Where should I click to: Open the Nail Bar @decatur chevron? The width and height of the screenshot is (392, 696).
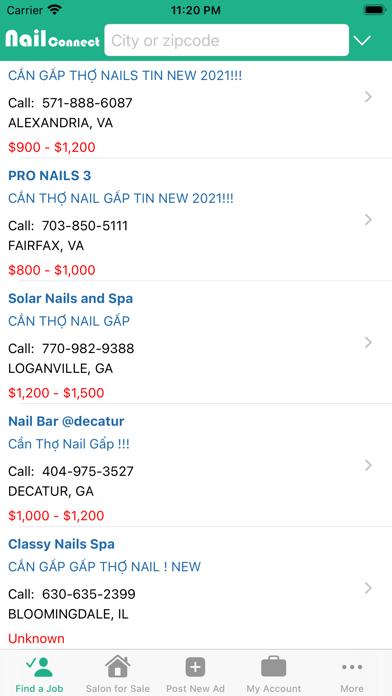(x=368, y=465)
